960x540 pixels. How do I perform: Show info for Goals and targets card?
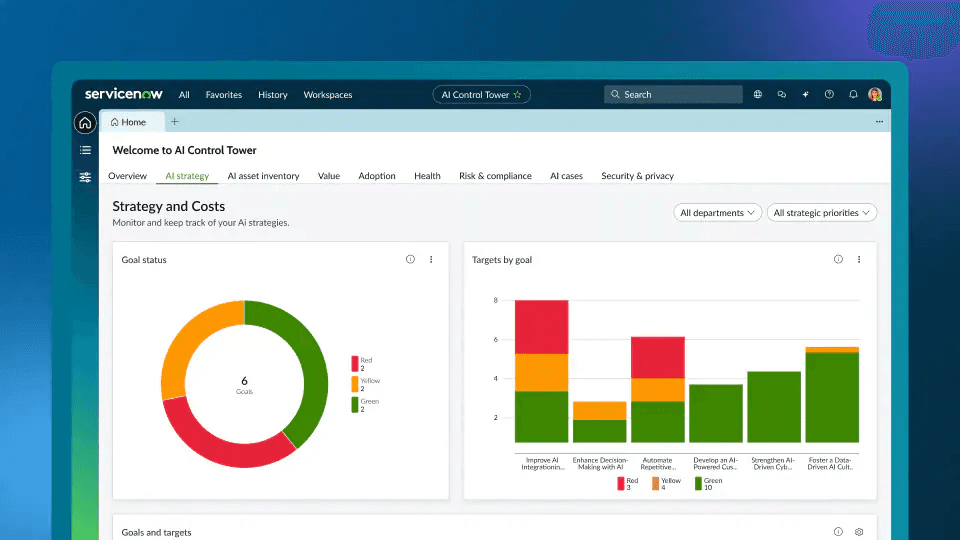(x=838, y=532)
